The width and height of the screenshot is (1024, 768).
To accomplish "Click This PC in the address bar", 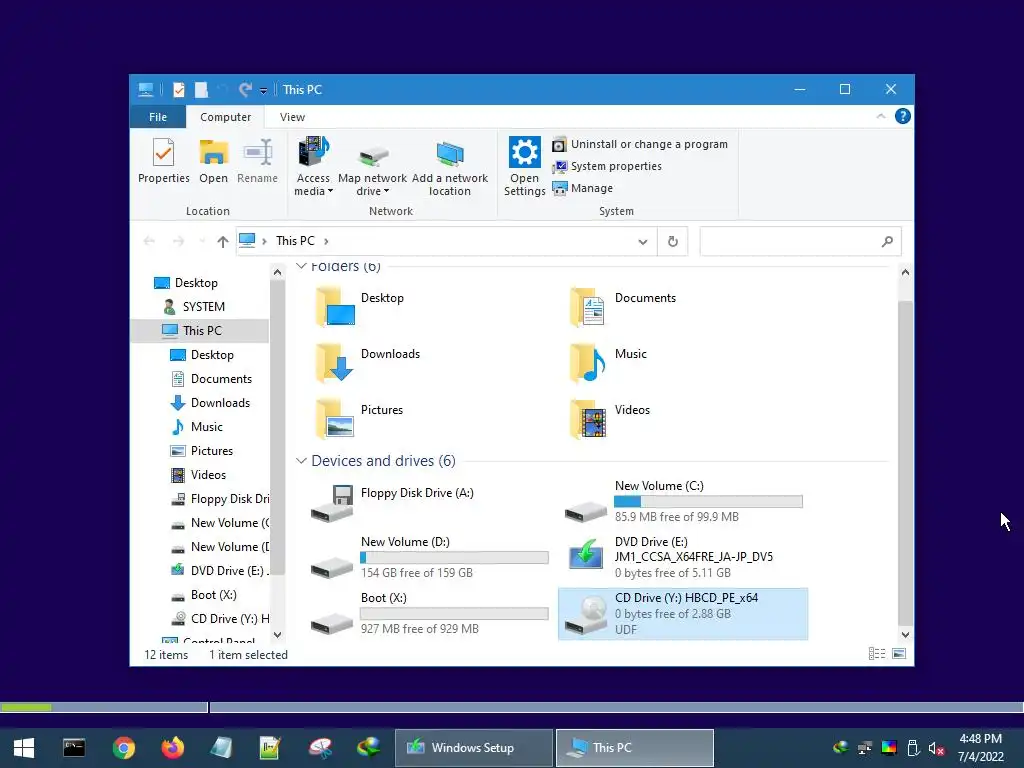I will click(295, 241).
